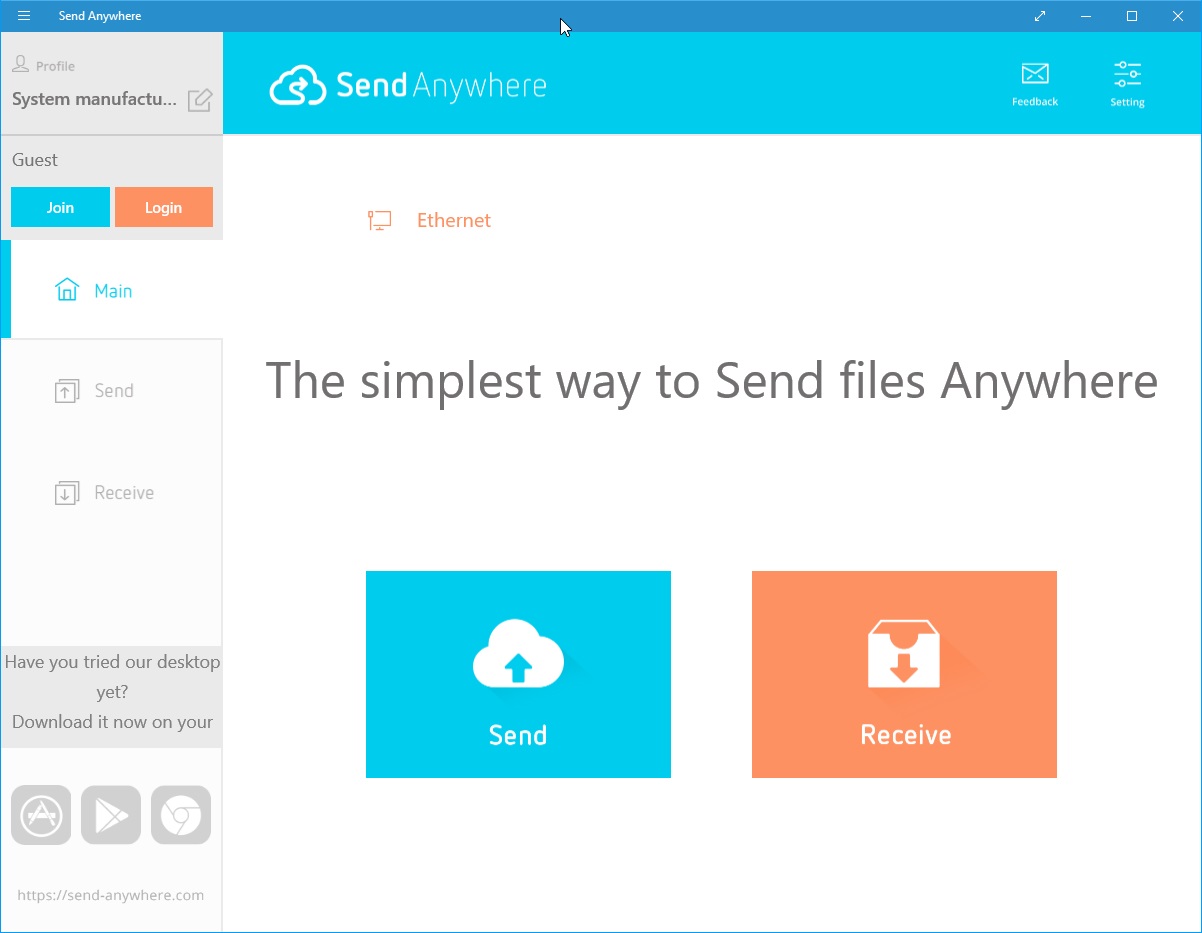Open the Chrome extension icon
This screenshot has height=933, width=1202.
coord(181,815)
